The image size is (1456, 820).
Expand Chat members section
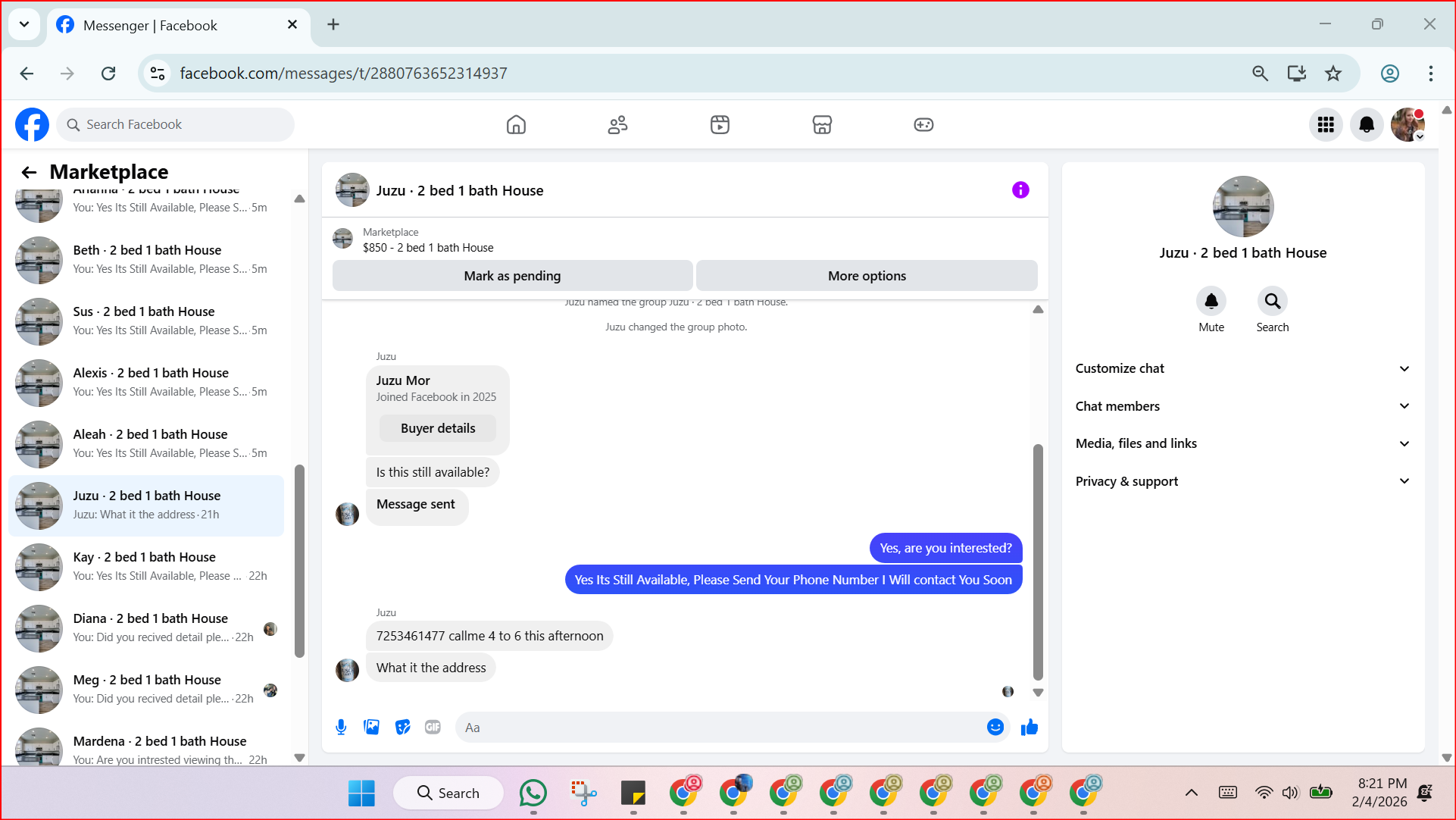tap(1242, 406)
